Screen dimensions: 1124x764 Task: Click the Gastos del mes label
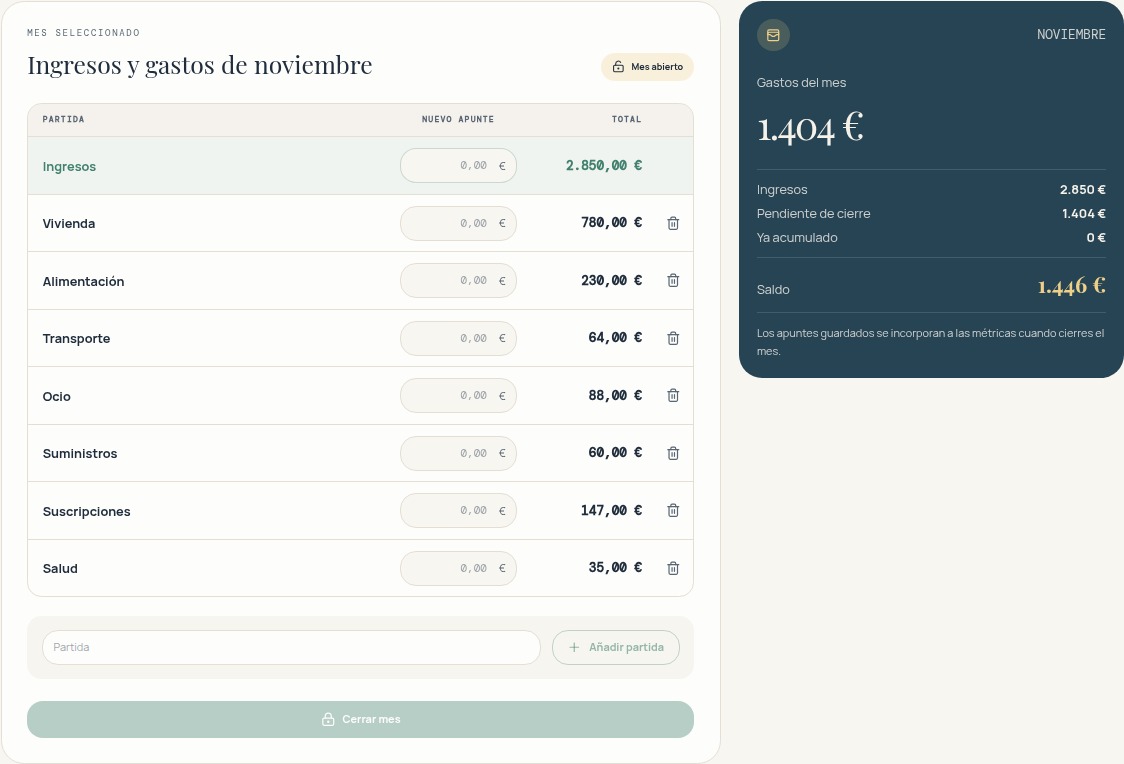801,82
